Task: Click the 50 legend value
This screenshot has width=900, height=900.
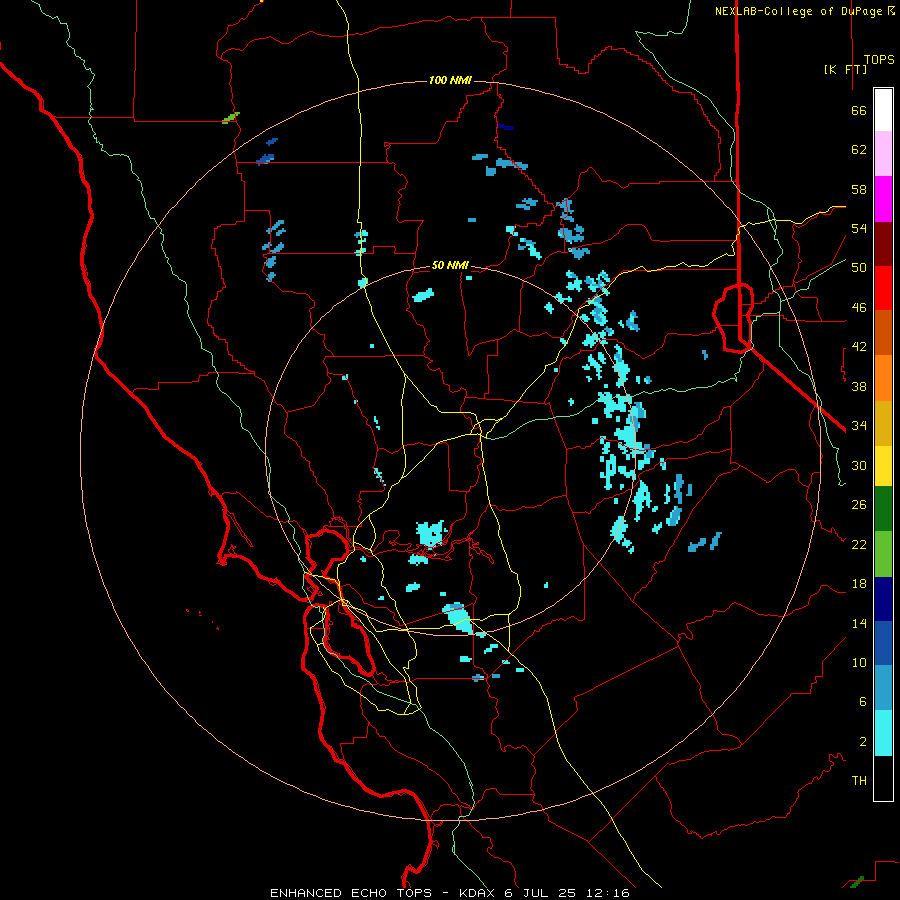Action: tap(859, 268)
